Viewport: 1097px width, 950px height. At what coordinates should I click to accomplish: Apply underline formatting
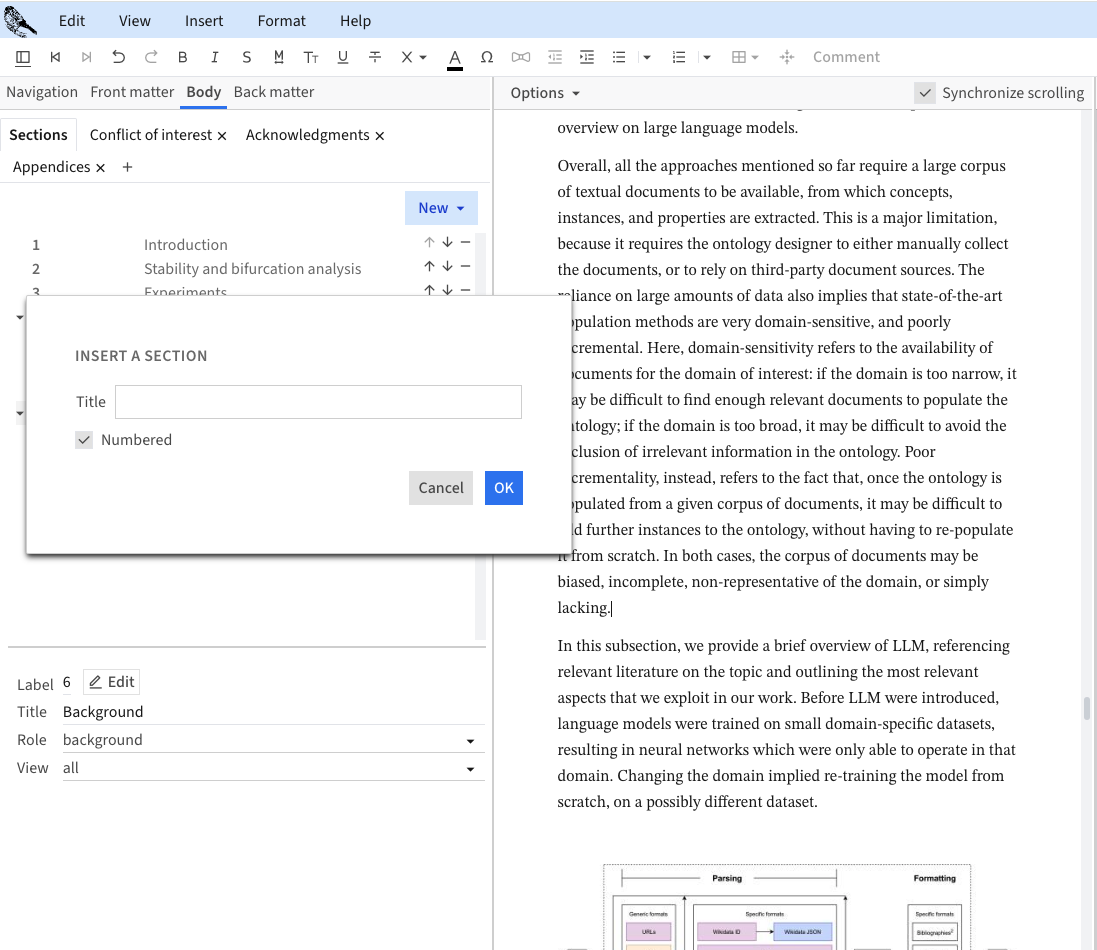point(343,57)
